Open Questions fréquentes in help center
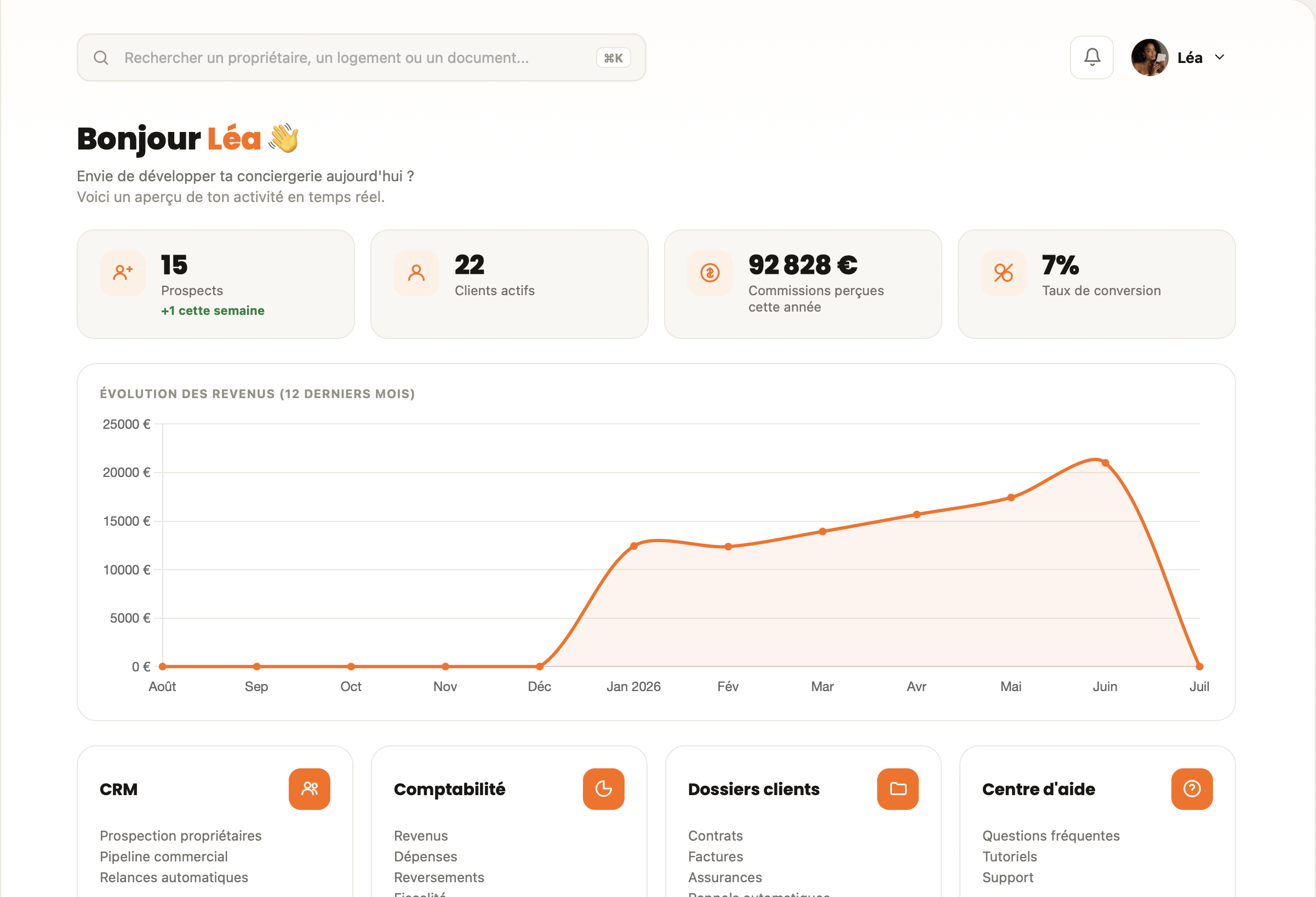The height and width of the screenshot is (897, 1316). click(1051, 835)
